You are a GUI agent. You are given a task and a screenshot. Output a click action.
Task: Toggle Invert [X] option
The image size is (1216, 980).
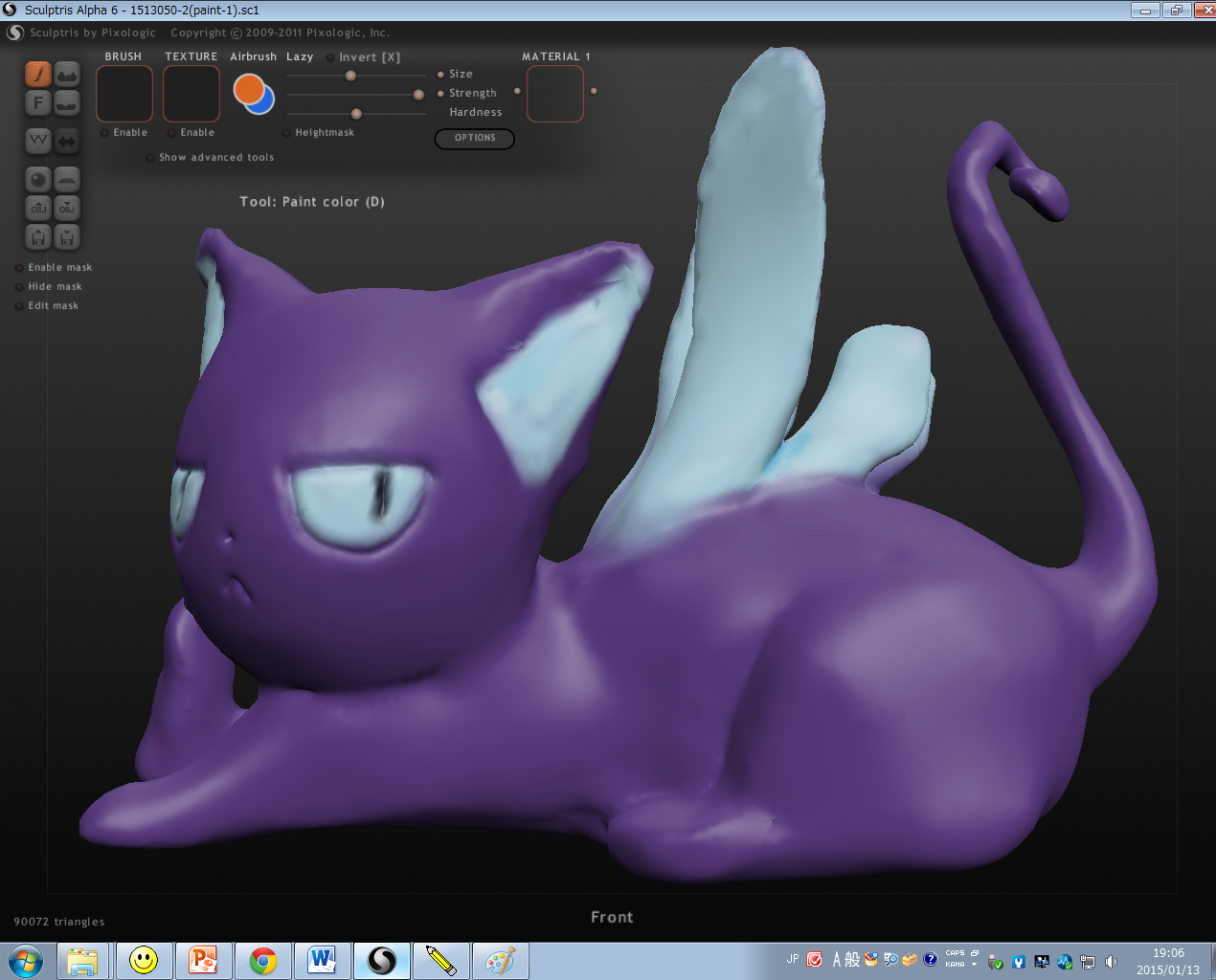point(363,57)
